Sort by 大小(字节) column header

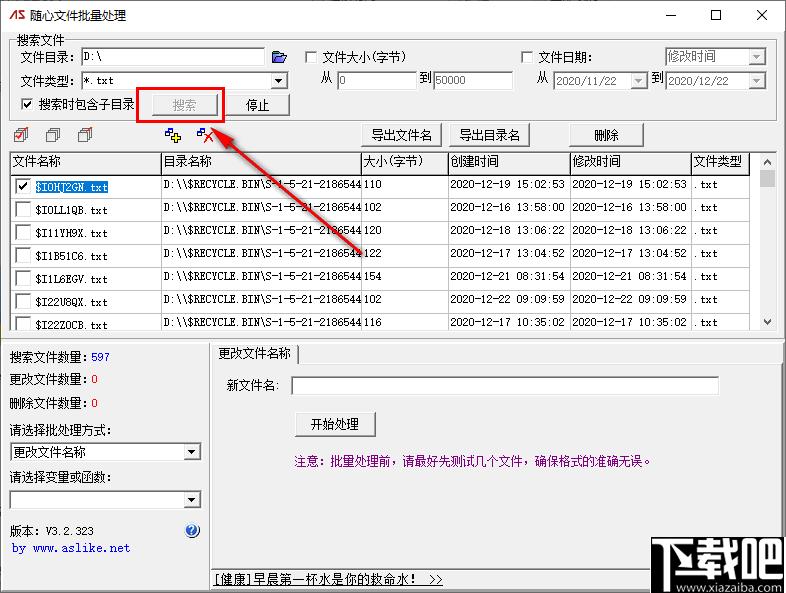(x=405, y=162)
